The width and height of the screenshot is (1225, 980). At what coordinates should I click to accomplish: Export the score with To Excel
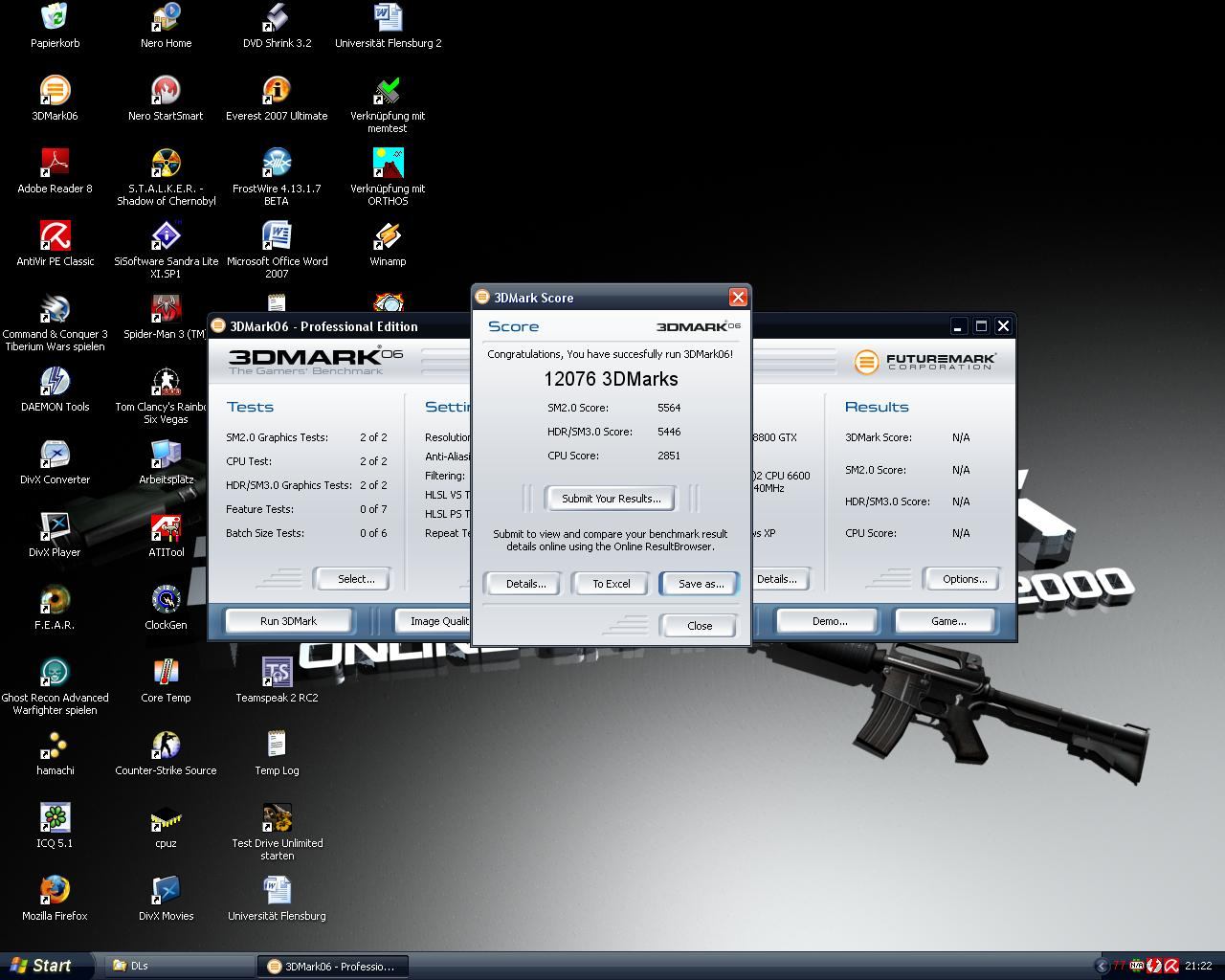point(611,584)
